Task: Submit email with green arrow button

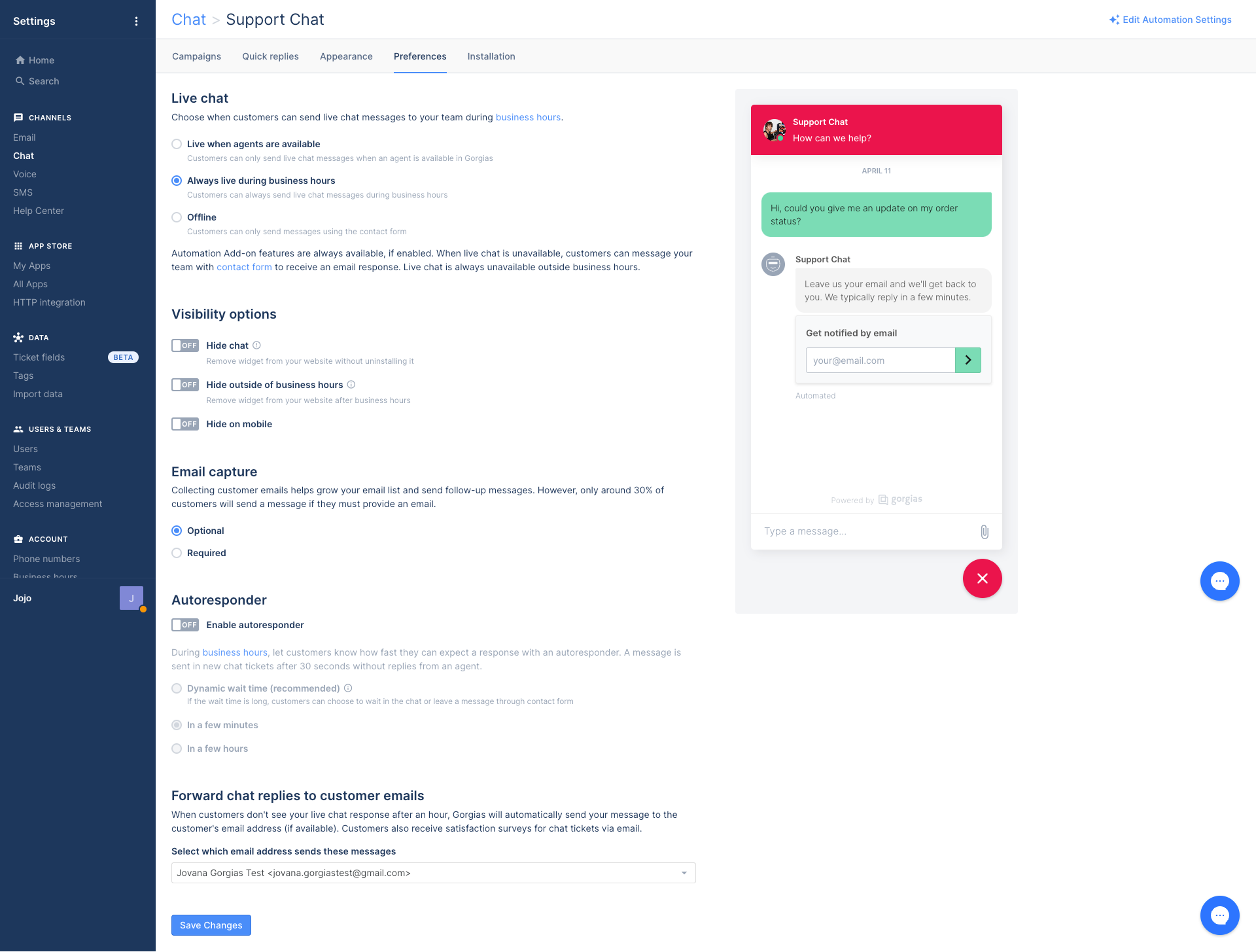Action: 968,361
